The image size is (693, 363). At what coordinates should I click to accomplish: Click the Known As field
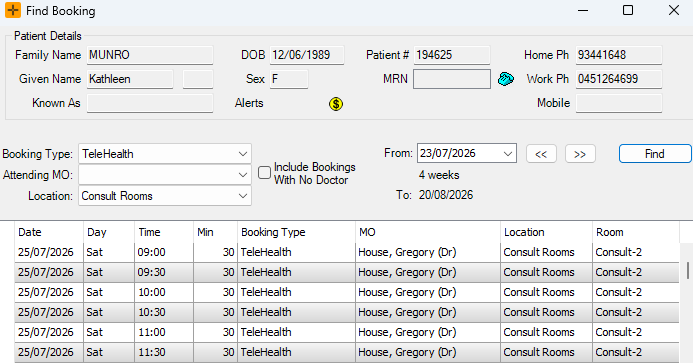150,103
